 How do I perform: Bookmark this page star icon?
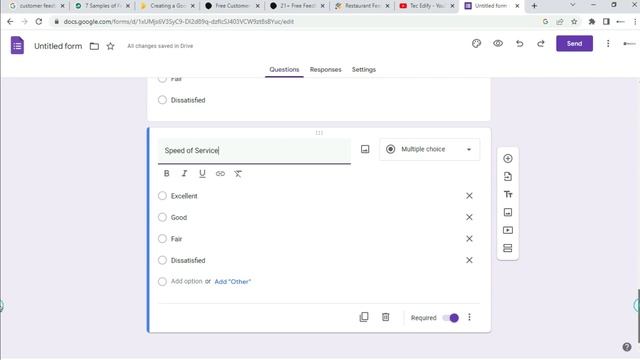[574, 22]
